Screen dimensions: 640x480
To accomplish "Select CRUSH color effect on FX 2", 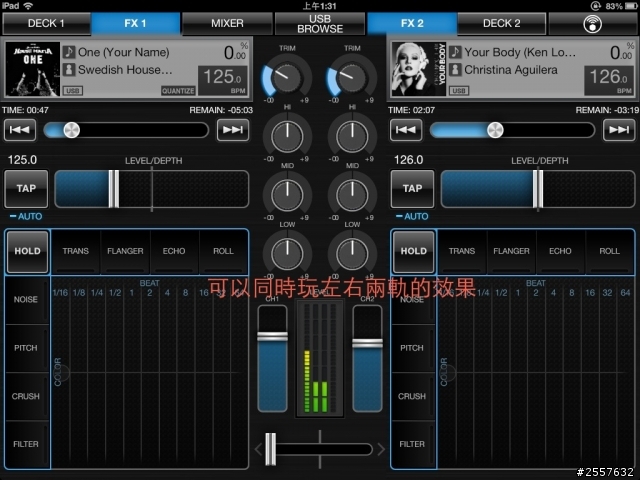I will (x=412, y=396).
